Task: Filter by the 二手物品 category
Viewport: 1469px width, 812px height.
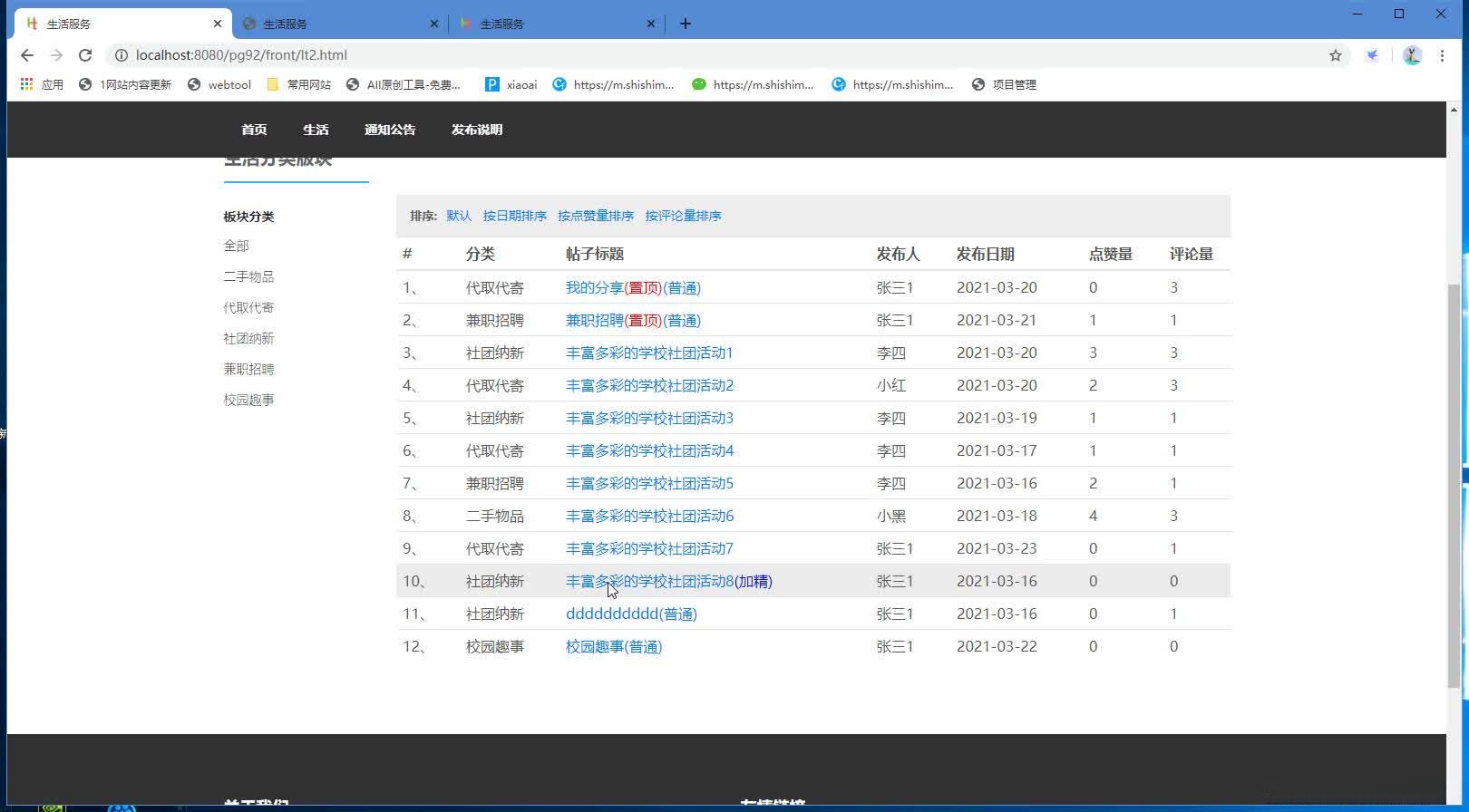Action: 248,276
